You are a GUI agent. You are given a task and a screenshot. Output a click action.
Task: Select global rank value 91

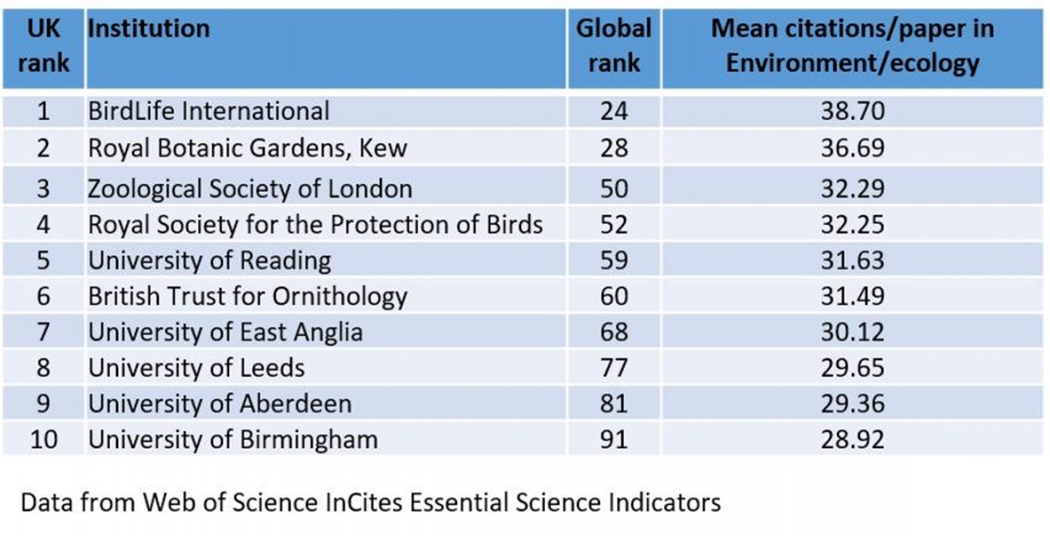[x=614, y=439]
